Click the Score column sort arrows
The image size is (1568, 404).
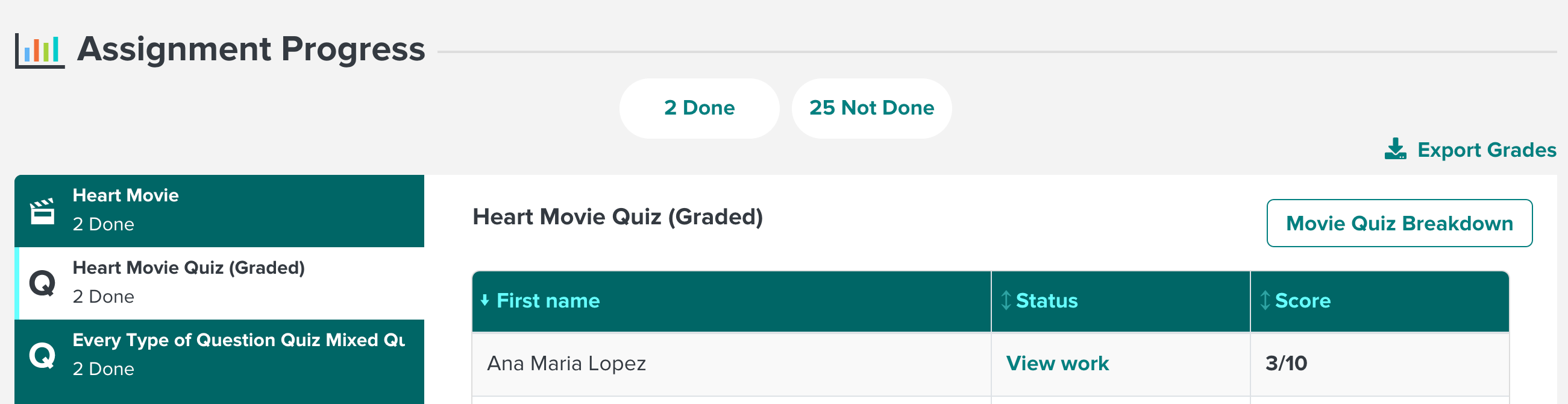coord(1265,300)
